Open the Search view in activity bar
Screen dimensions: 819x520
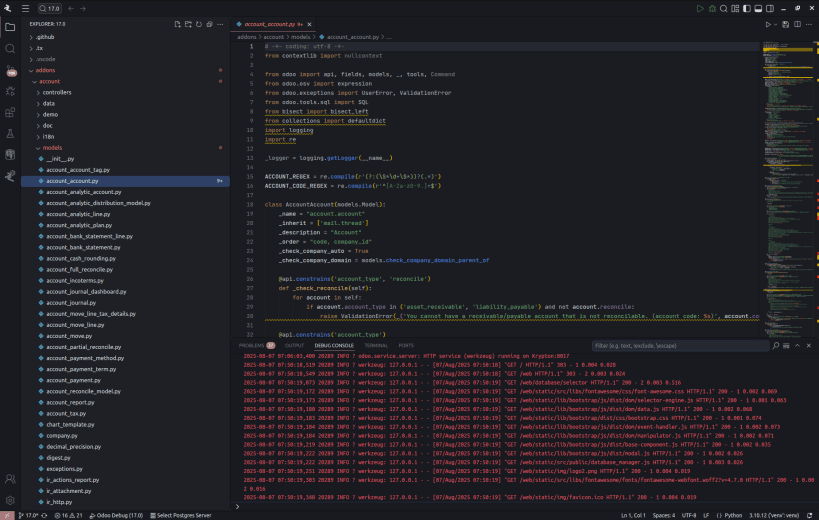(10, 49)
